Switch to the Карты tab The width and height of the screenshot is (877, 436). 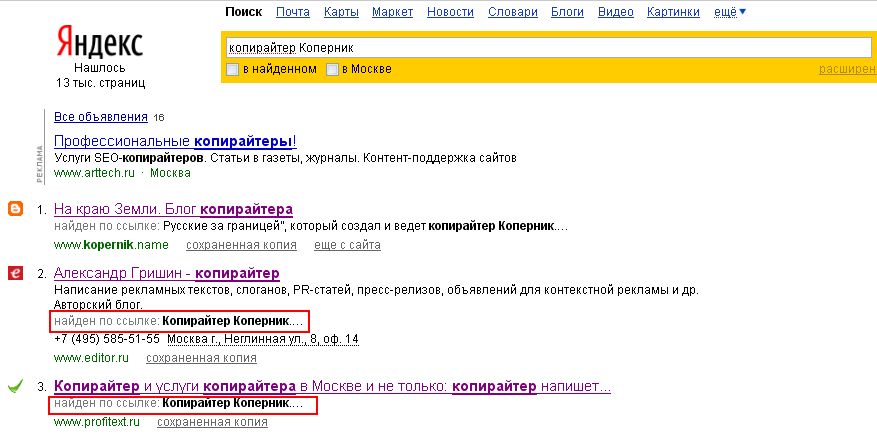(341, 12)
